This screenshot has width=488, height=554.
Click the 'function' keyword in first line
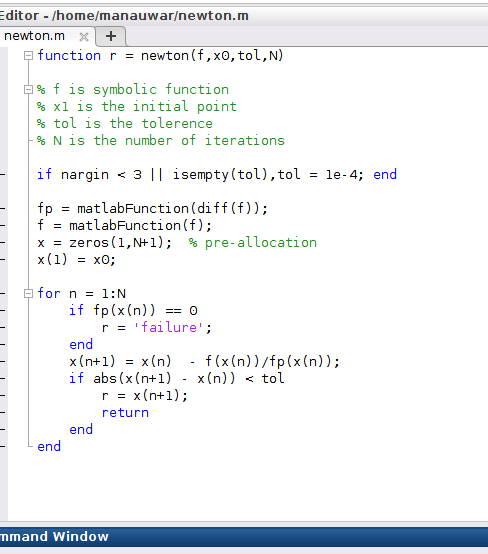point(69,55)
